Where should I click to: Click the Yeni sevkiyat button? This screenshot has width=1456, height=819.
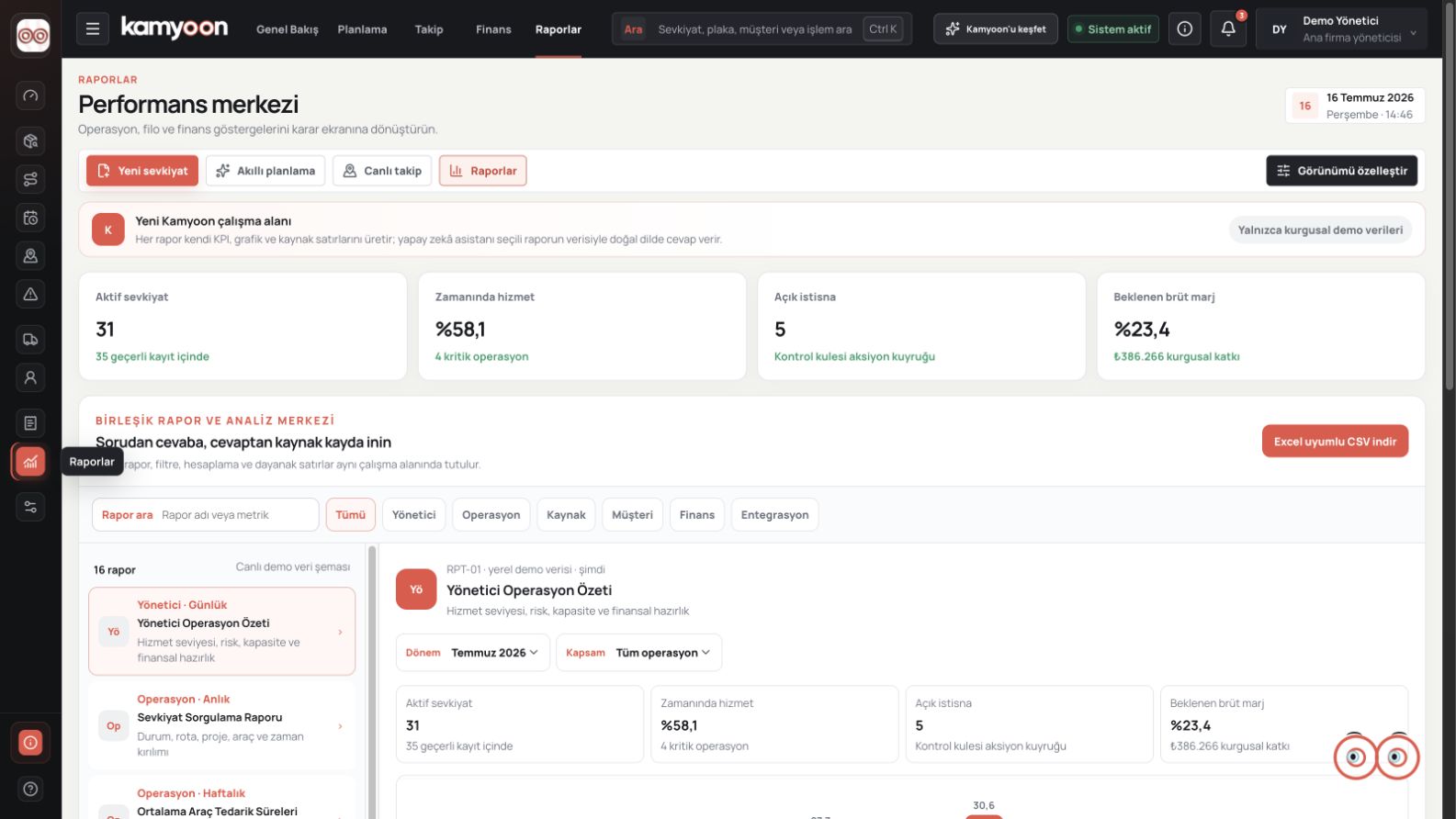click(142, 171)
